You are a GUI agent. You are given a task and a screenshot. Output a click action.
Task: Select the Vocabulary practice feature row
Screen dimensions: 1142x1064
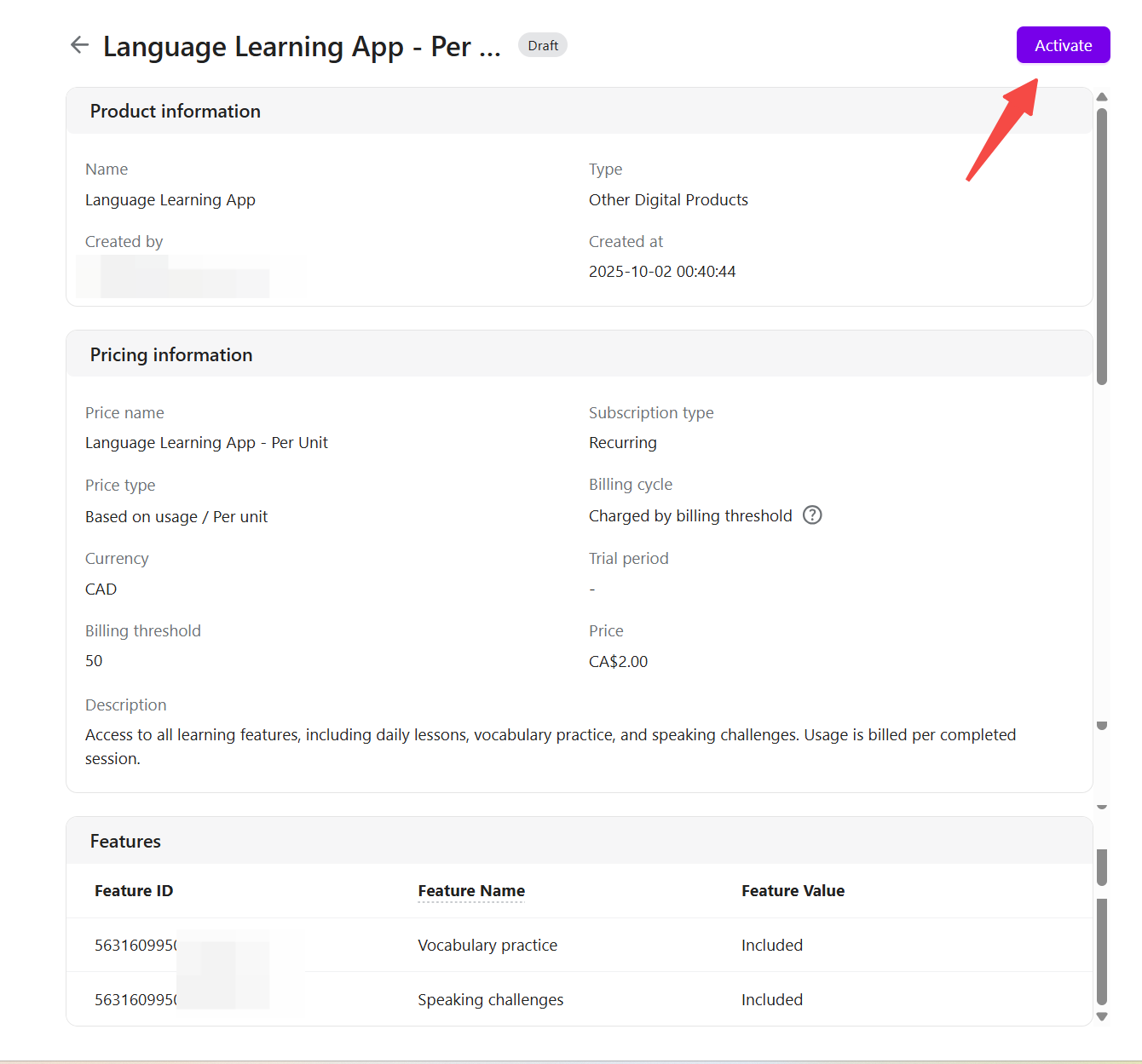click(487, 946)
